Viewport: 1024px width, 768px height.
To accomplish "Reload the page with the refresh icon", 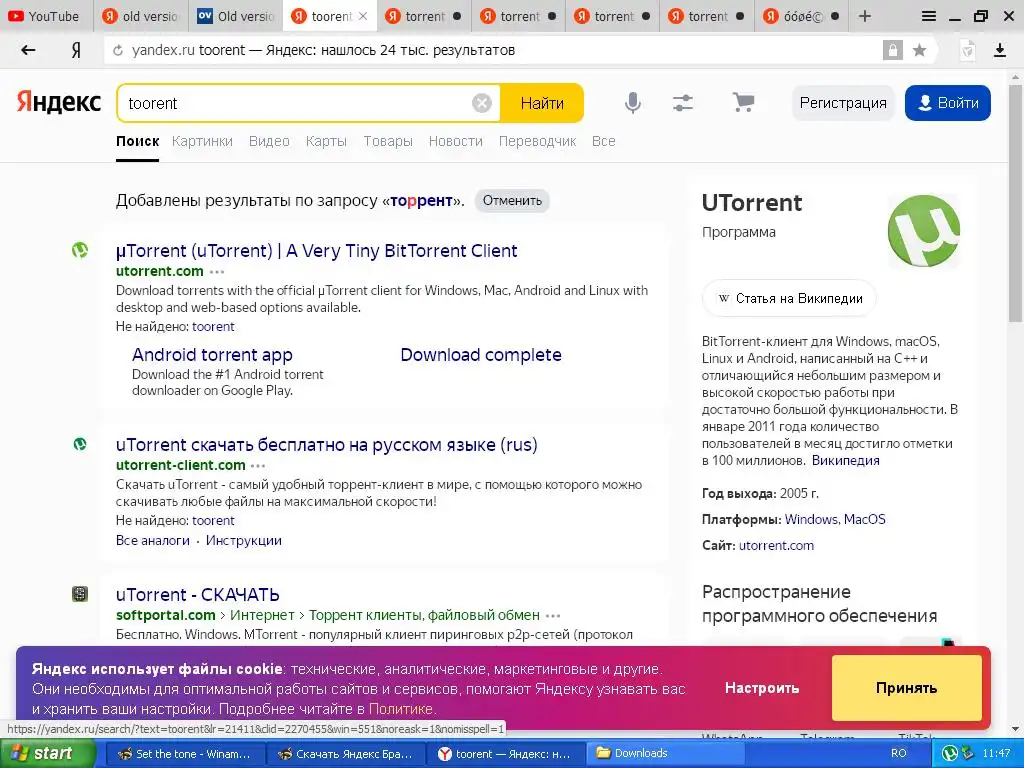I will point(118,50).
